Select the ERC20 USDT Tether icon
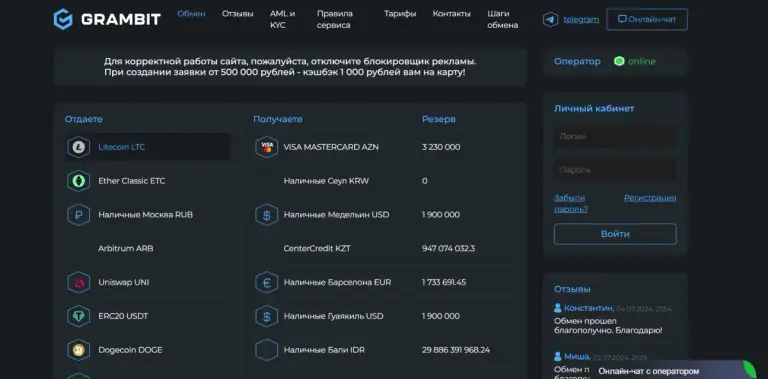 pyautogui.click(x=78, y=316)
